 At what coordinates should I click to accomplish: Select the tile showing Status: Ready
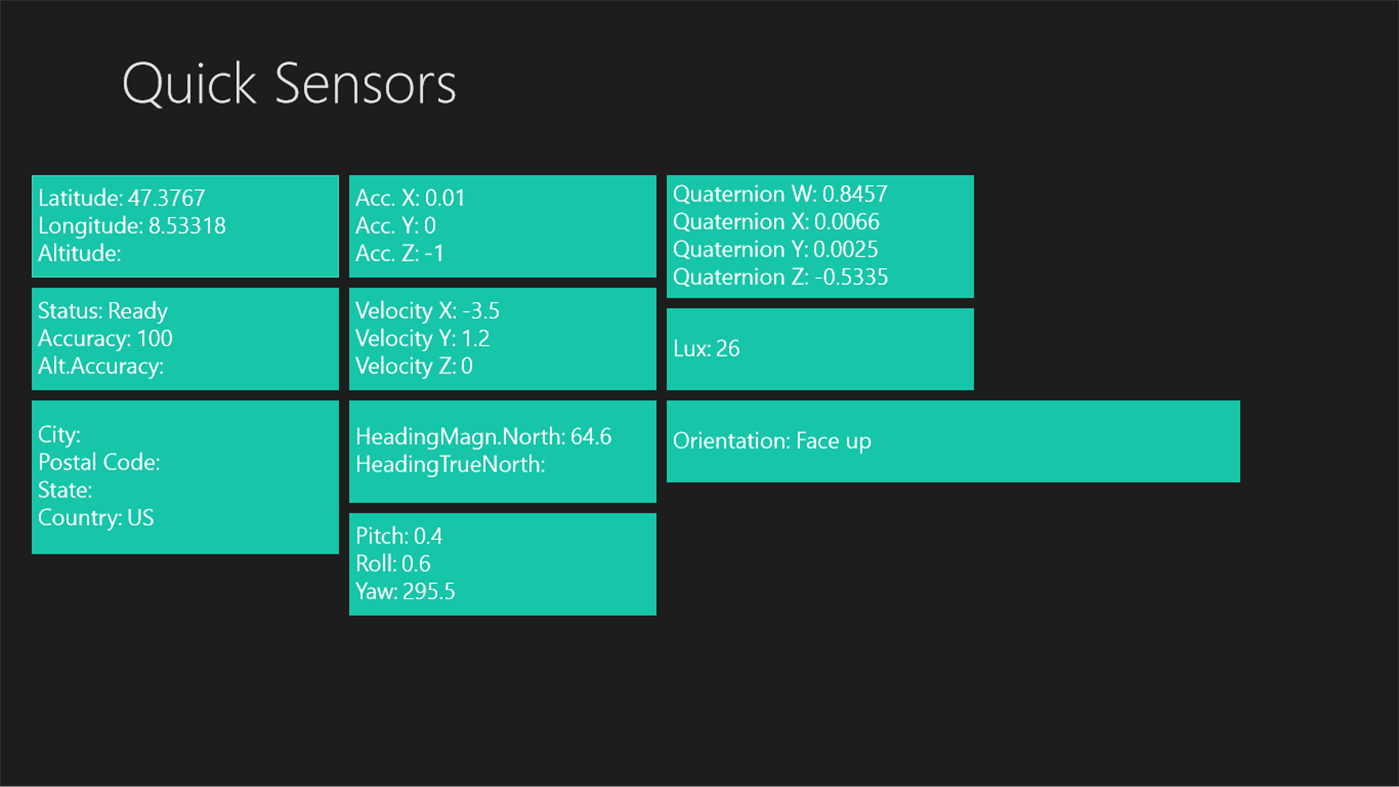pyautogui.click(x=185, y=338)
